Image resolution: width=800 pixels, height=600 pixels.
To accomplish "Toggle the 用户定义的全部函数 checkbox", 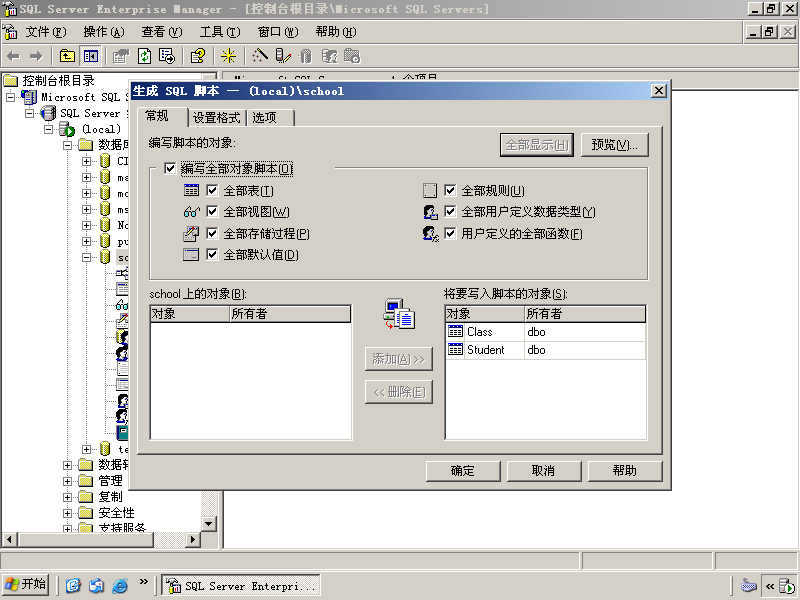I will 450,233.
